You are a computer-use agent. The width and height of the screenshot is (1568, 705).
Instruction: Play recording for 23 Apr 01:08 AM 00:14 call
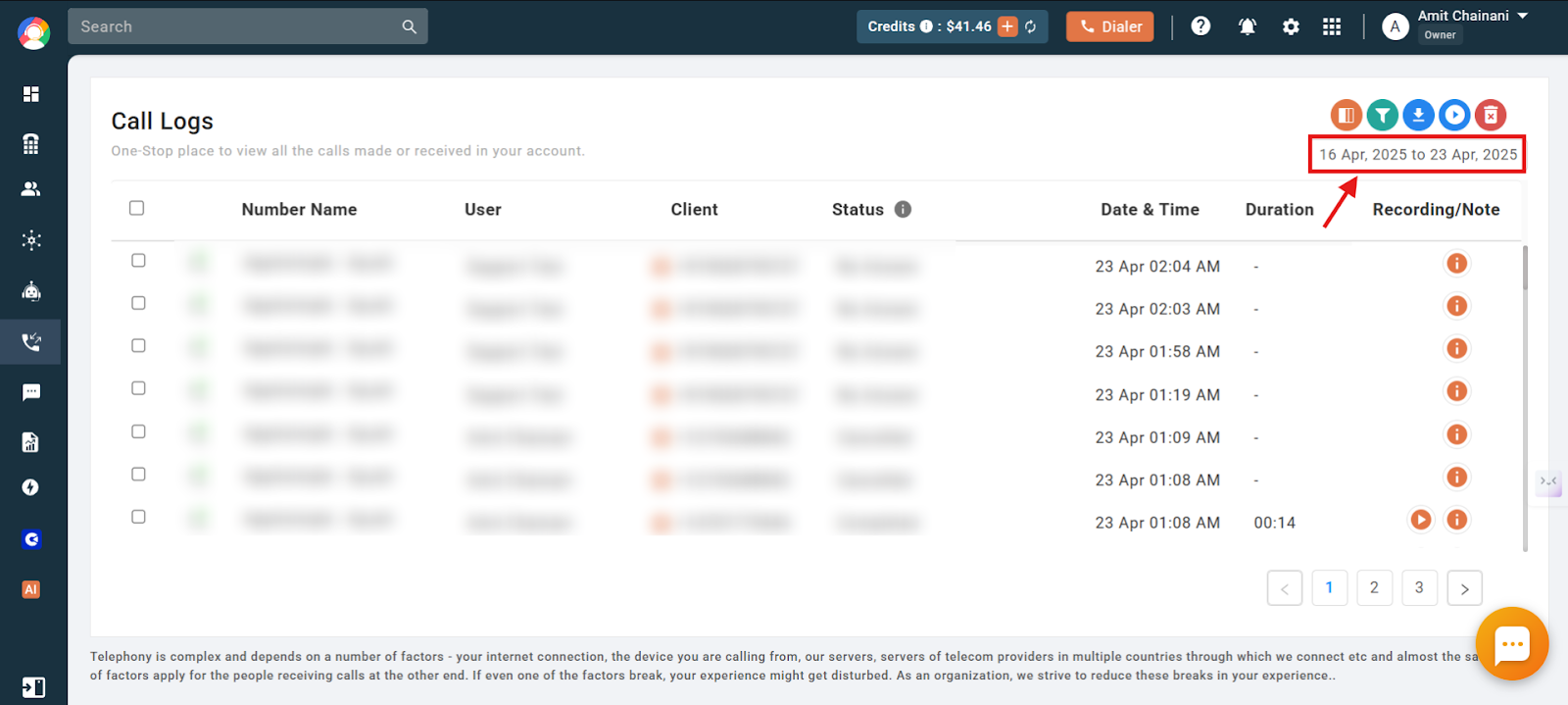coord(1420,520)
